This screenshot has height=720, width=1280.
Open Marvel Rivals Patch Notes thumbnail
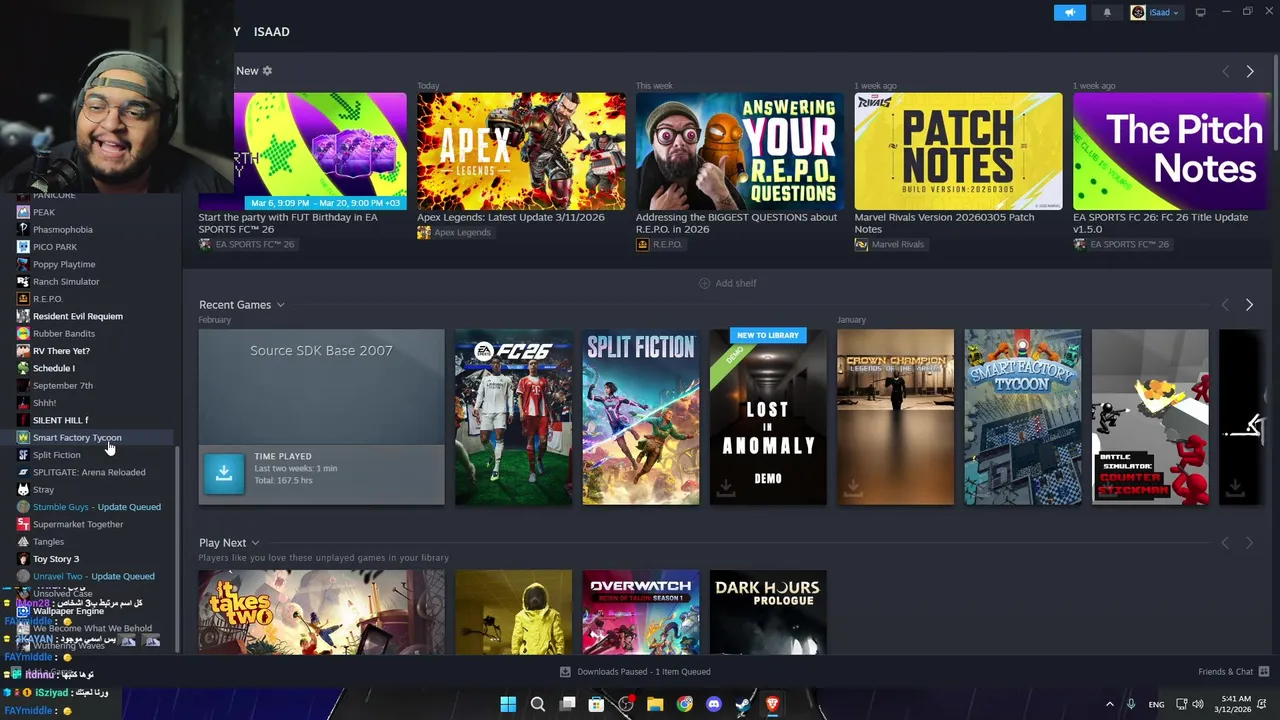958,151
